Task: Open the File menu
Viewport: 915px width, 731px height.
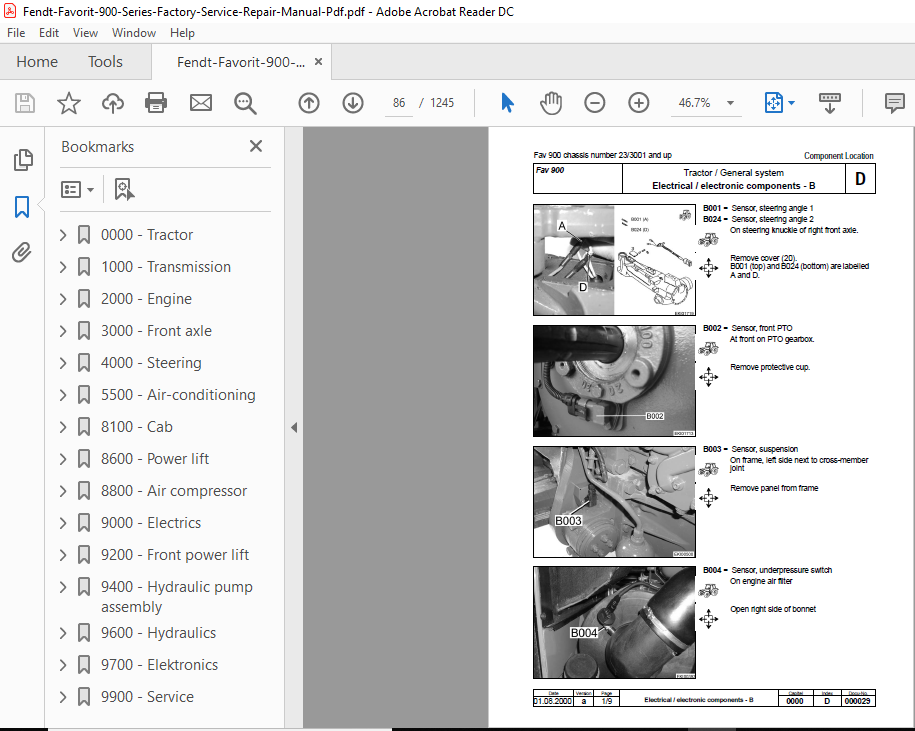Action: click(x=16, y=33)
